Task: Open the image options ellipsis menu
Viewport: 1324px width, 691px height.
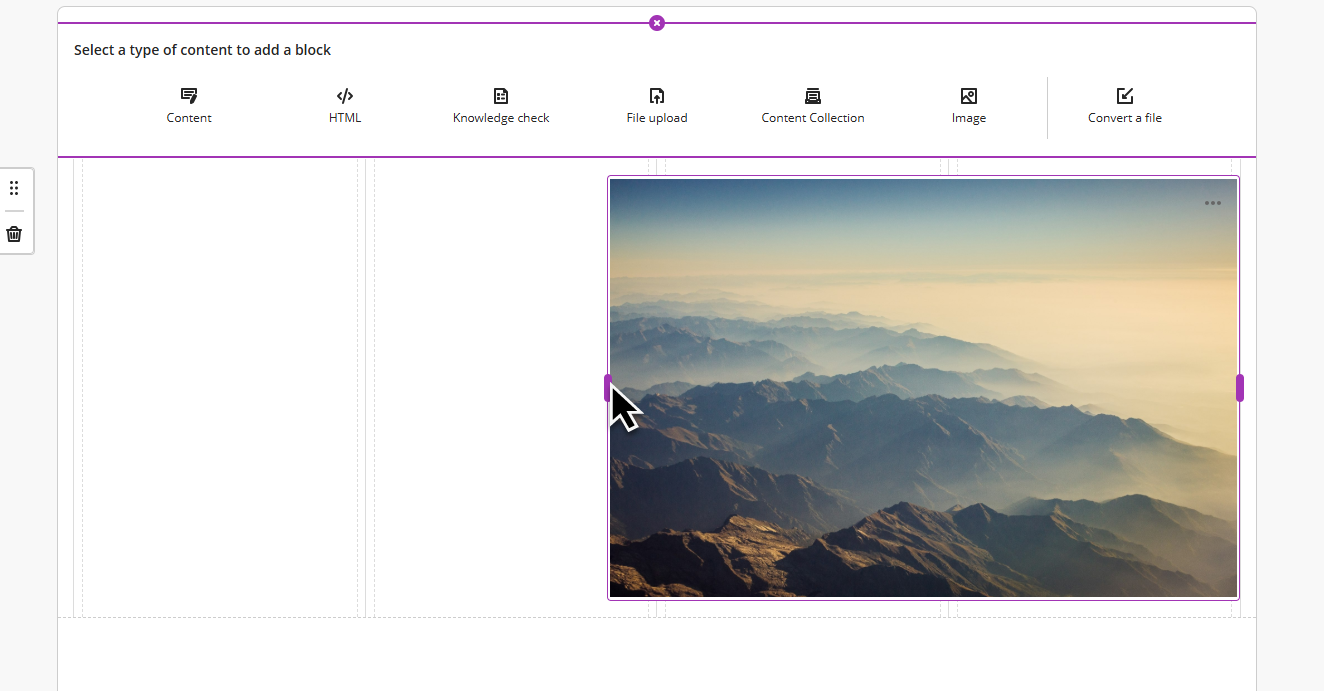Action: click(1213, 203)
